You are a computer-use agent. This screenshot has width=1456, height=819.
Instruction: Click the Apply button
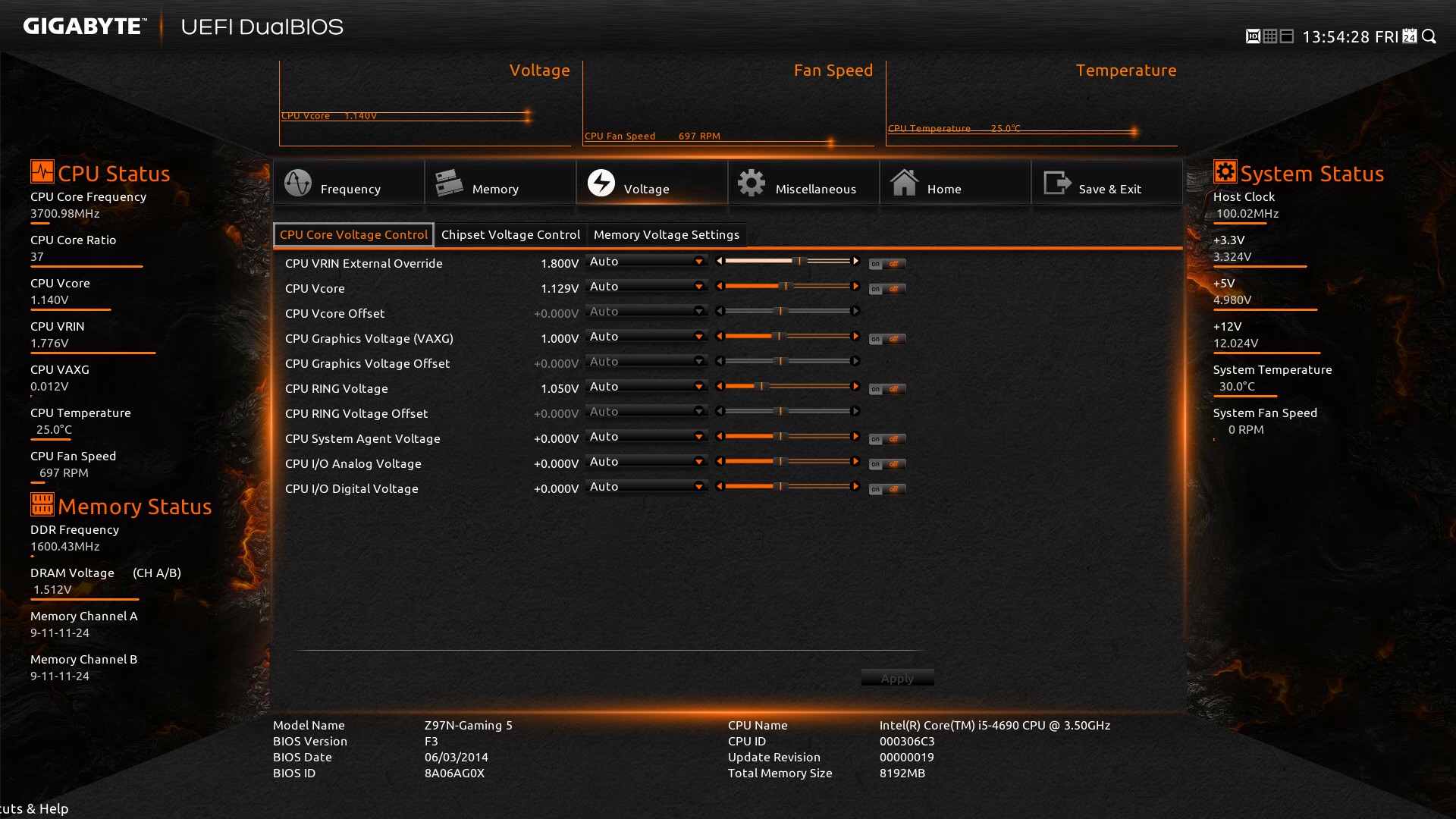pos(897,678)
